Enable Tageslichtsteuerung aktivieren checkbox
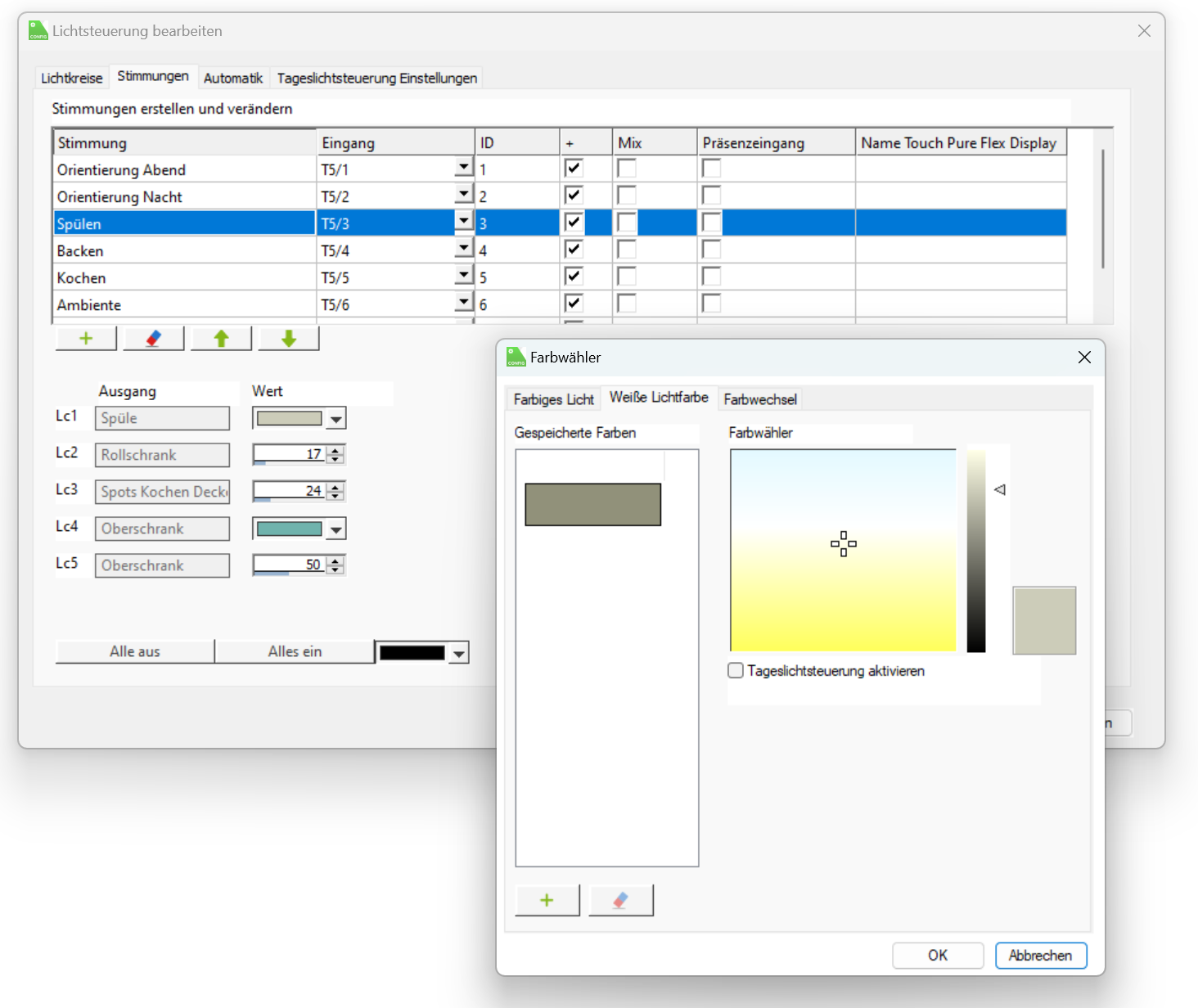The height and width of the screenshot is (1008, 1198). [736, 671]
